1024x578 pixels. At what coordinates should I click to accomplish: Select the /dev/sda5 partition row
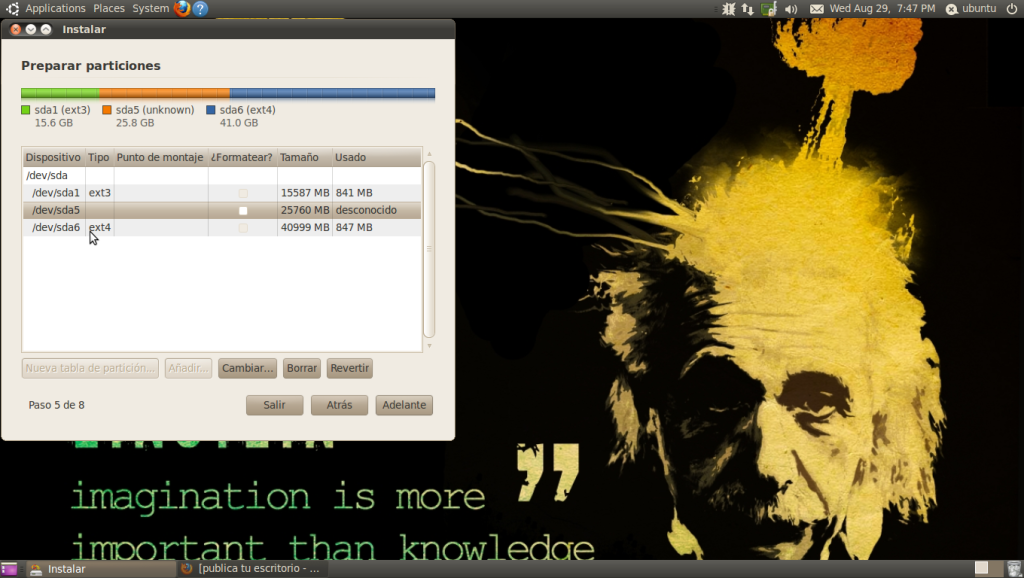click(222, 210)
